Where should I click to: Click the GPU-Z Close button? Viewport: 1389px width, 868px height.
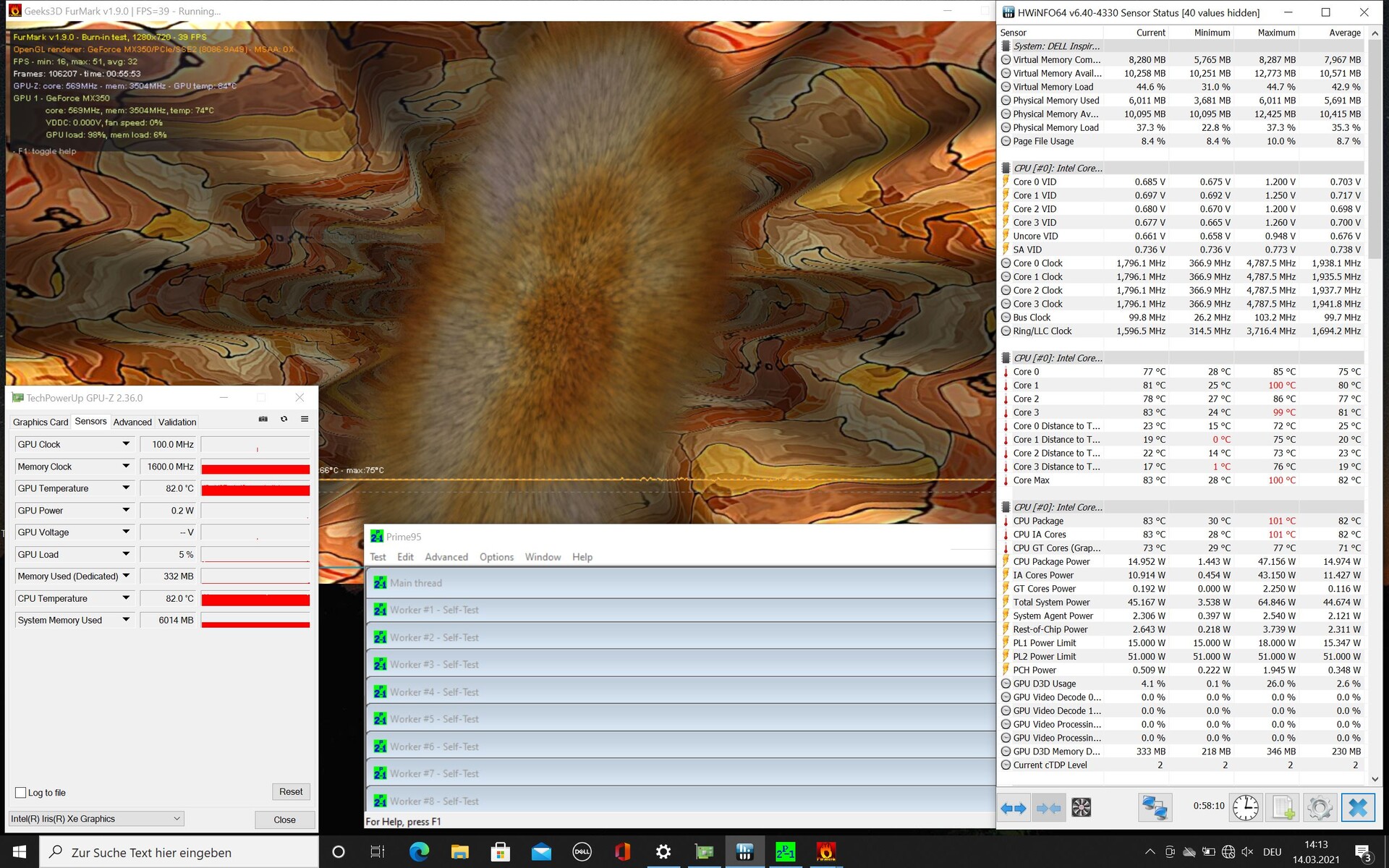click(x=284, y=820)
